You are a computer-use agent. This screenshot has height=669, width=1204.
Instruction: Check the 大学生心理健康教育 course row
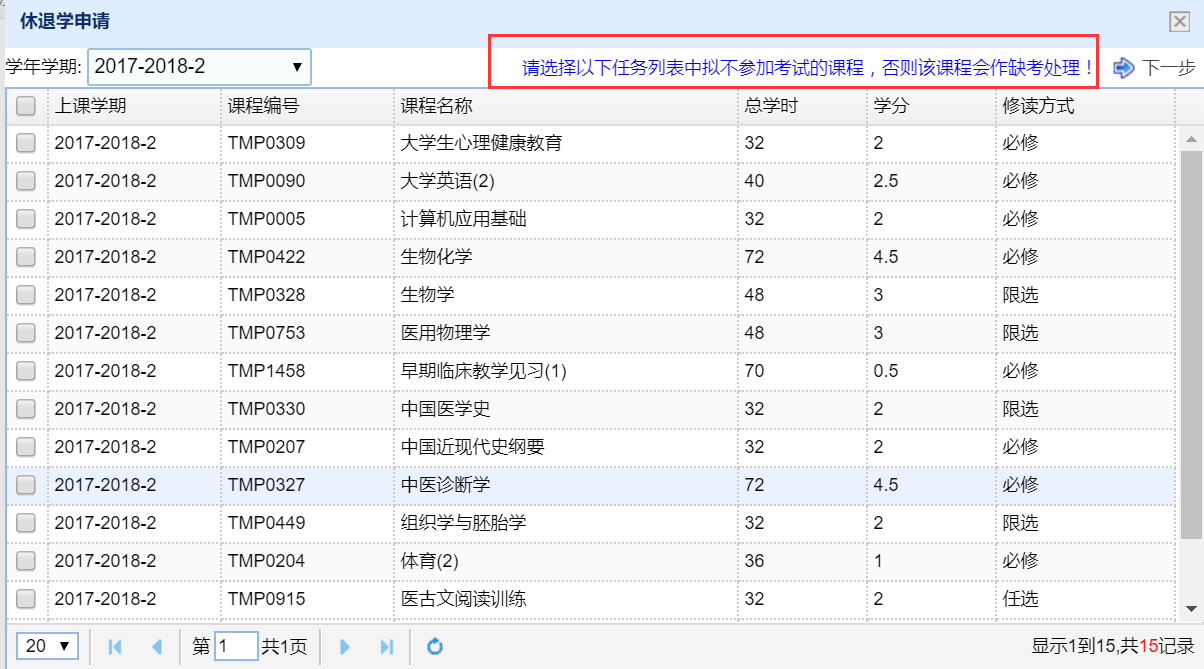pos(26,143)
